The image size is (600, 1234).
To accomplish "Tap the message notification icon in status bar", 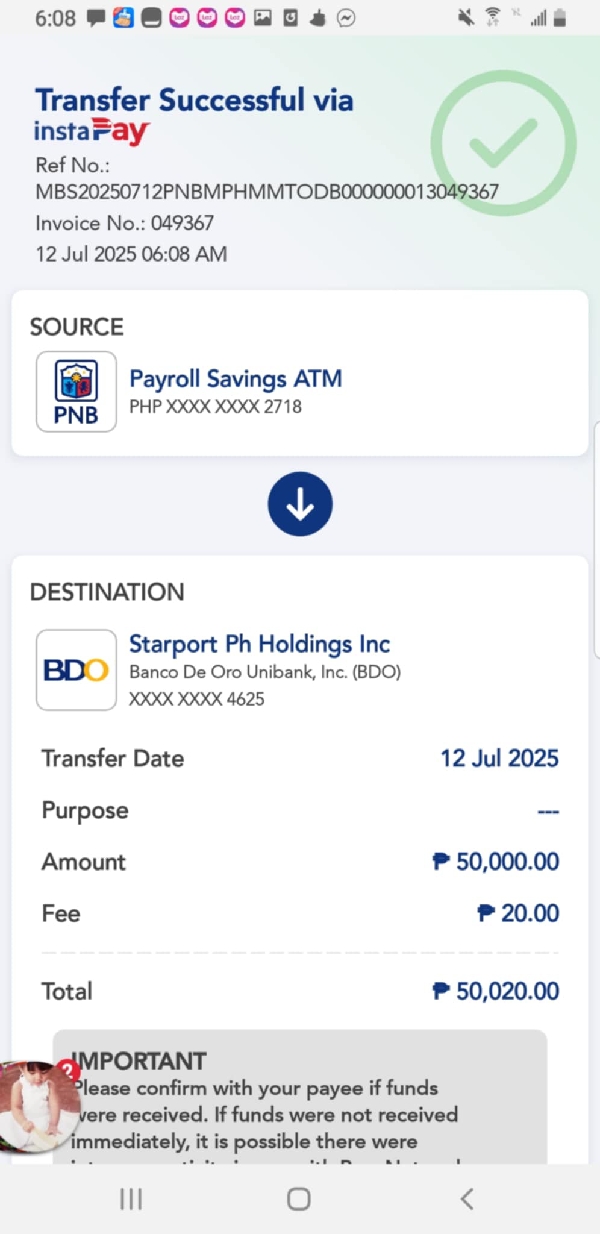I will pyautogui.click(x=97, y=18).
